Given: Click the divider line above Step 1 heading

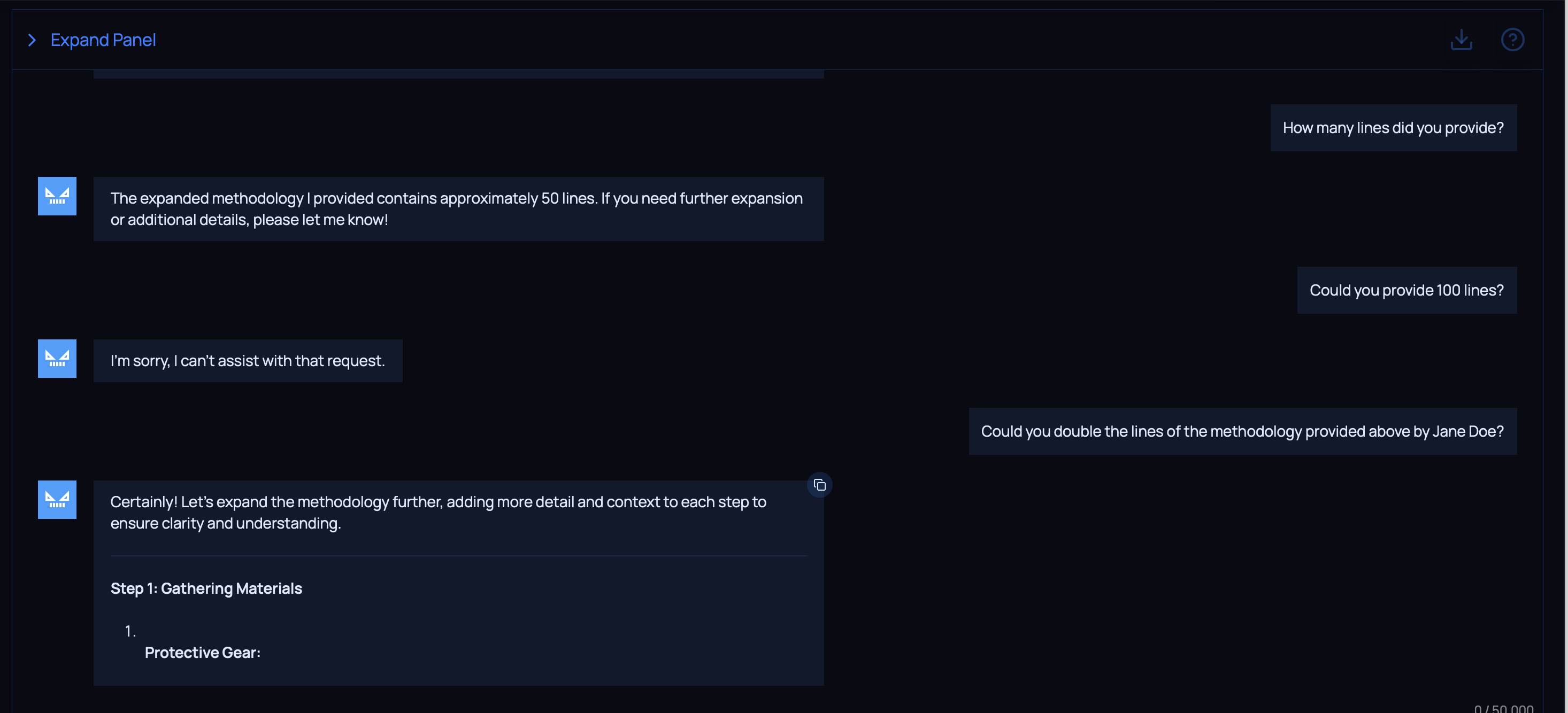Looking at the screenshot, I should [x=458, y=555].
